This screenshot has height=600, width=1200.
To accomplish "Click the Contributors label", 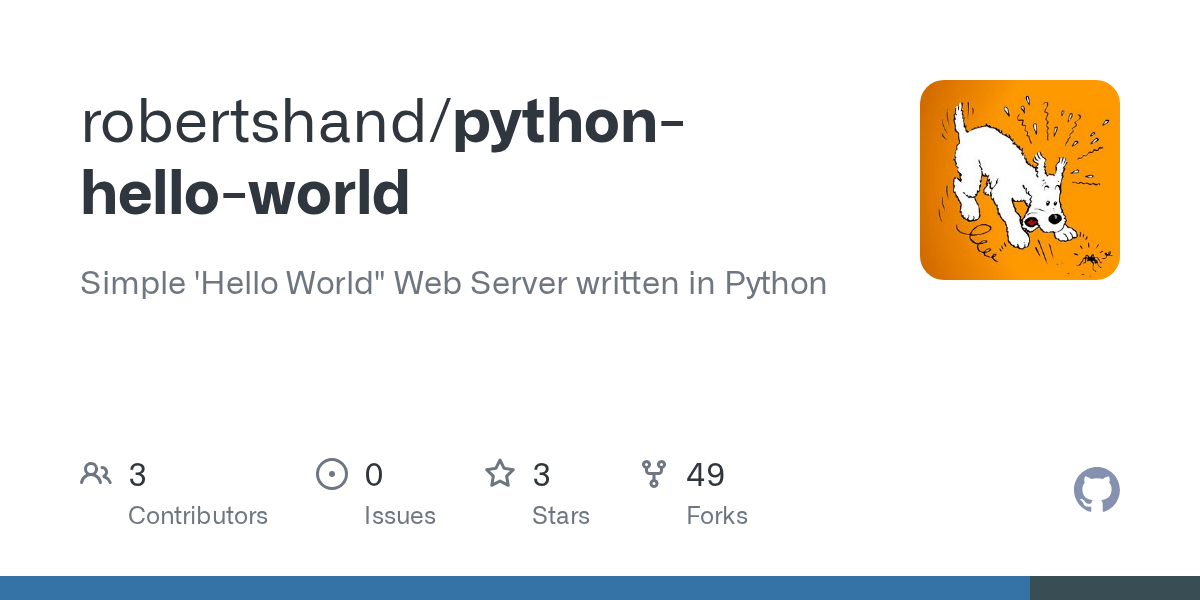I will 198,516.
